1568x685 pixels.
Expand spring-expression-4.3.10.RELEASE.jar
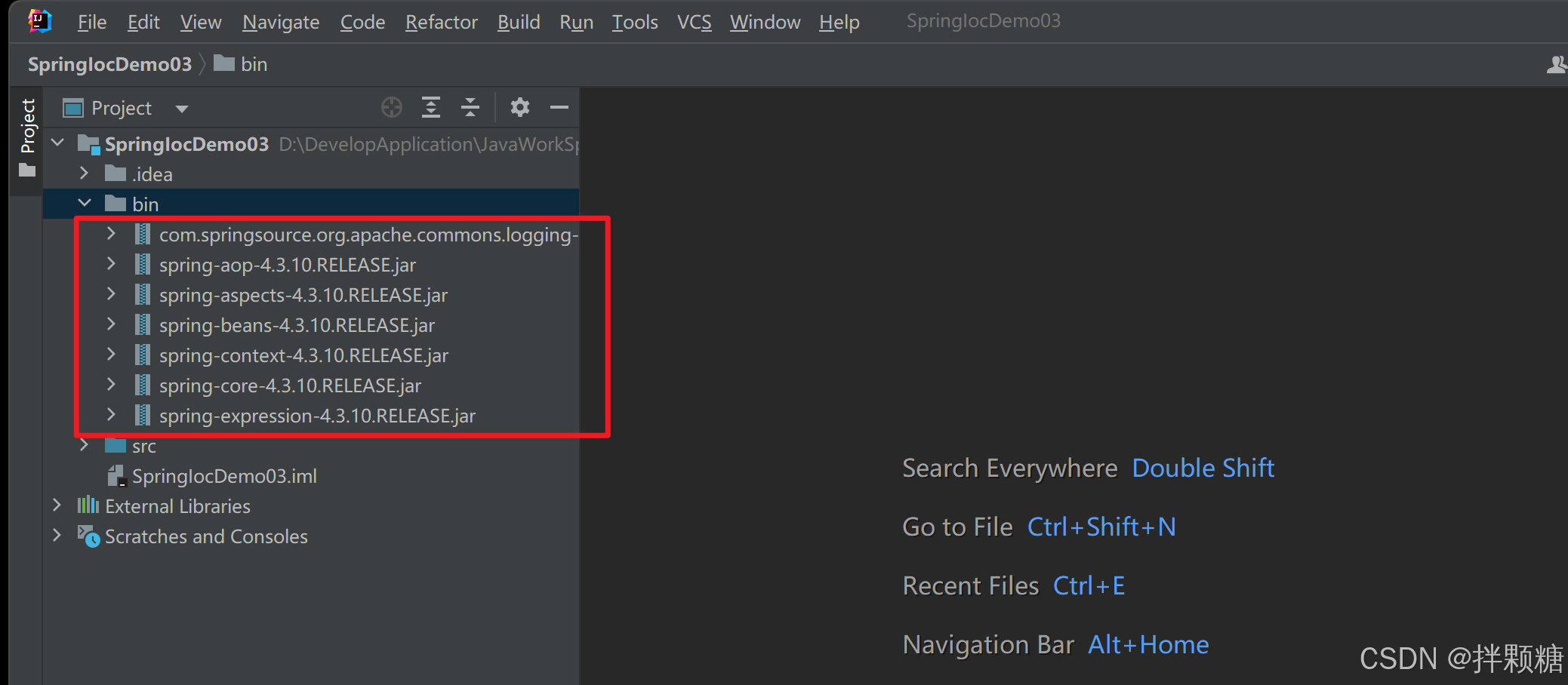(x=112, y=414)
